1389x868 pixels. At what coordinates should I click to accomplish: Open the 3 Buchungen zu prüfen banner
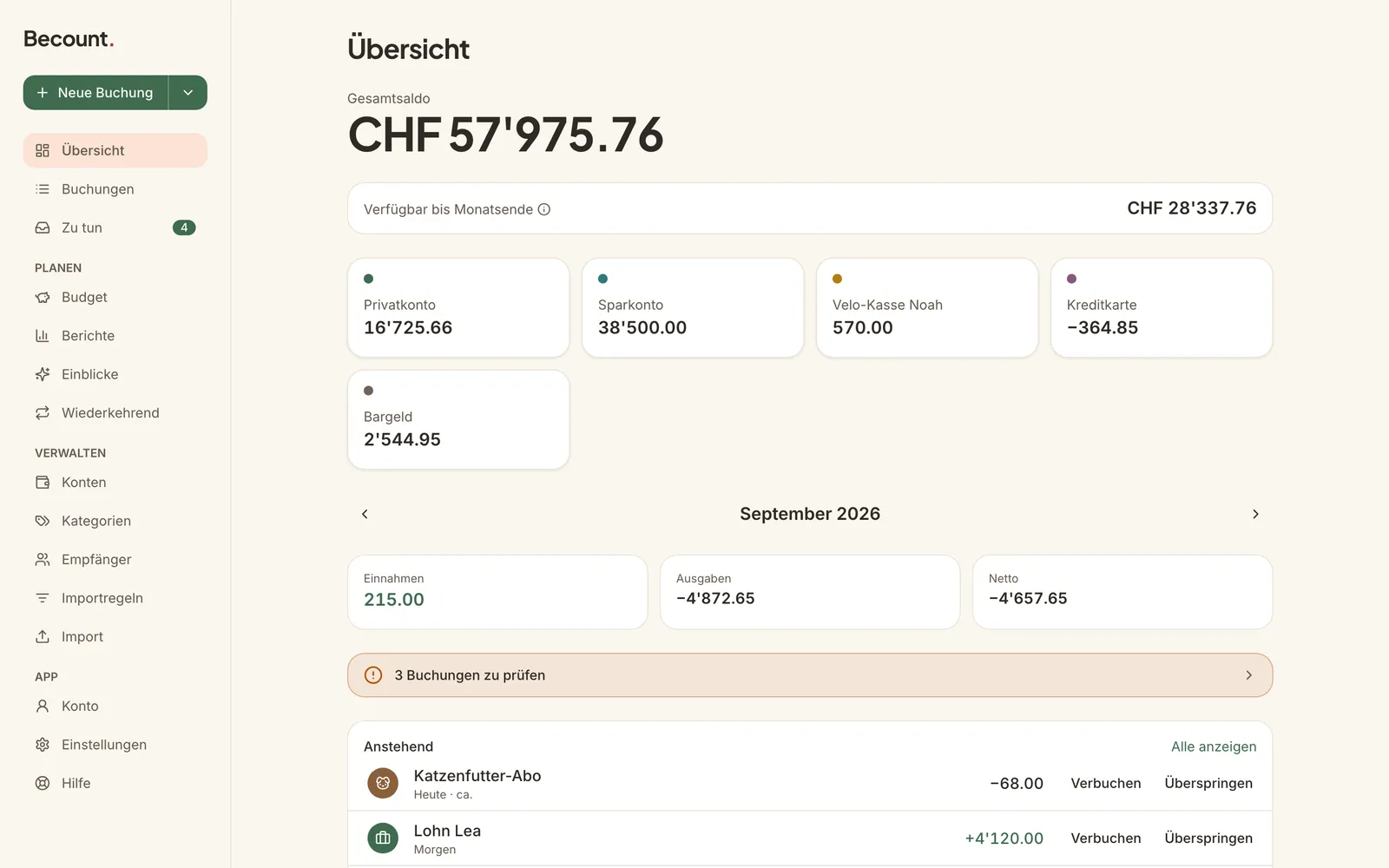[x=810, y=675]
